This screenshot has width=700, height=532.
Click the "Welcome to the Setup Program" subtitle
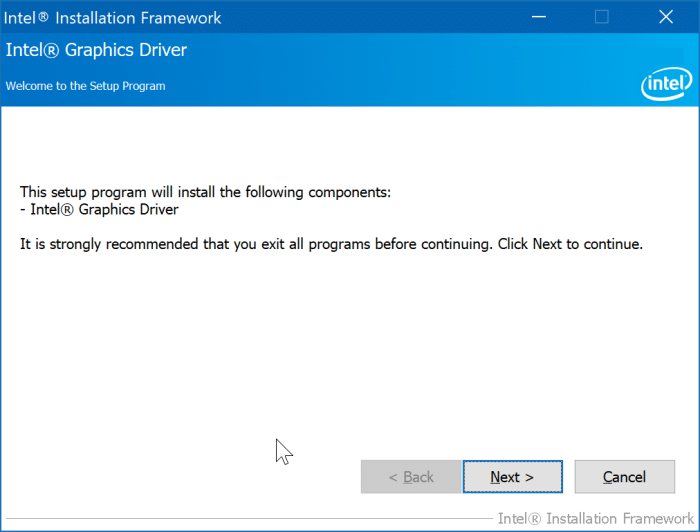pos(85,86)
